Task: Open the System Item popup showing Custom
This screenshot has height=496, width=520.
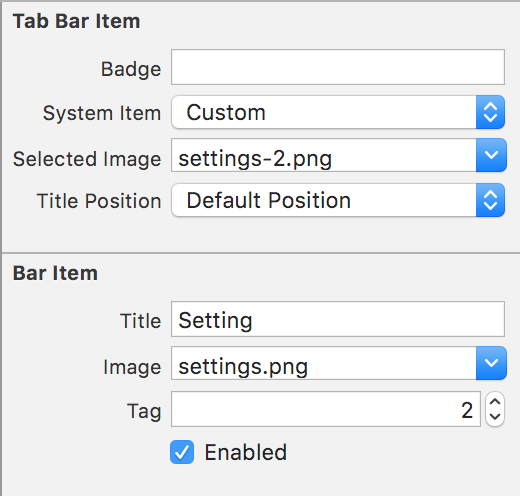Action: click(338, 112)
